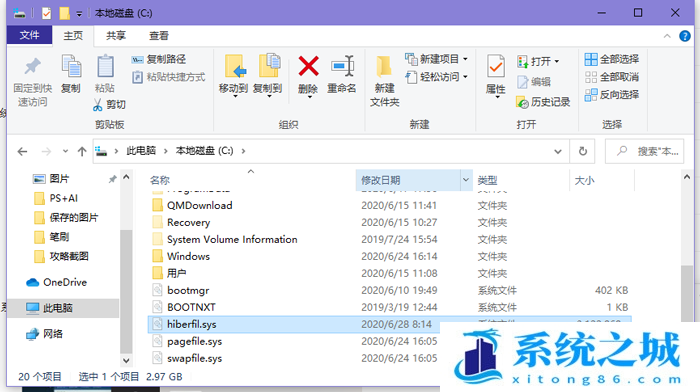
Task: Open 属性 properties button
Action: point(496,76)
